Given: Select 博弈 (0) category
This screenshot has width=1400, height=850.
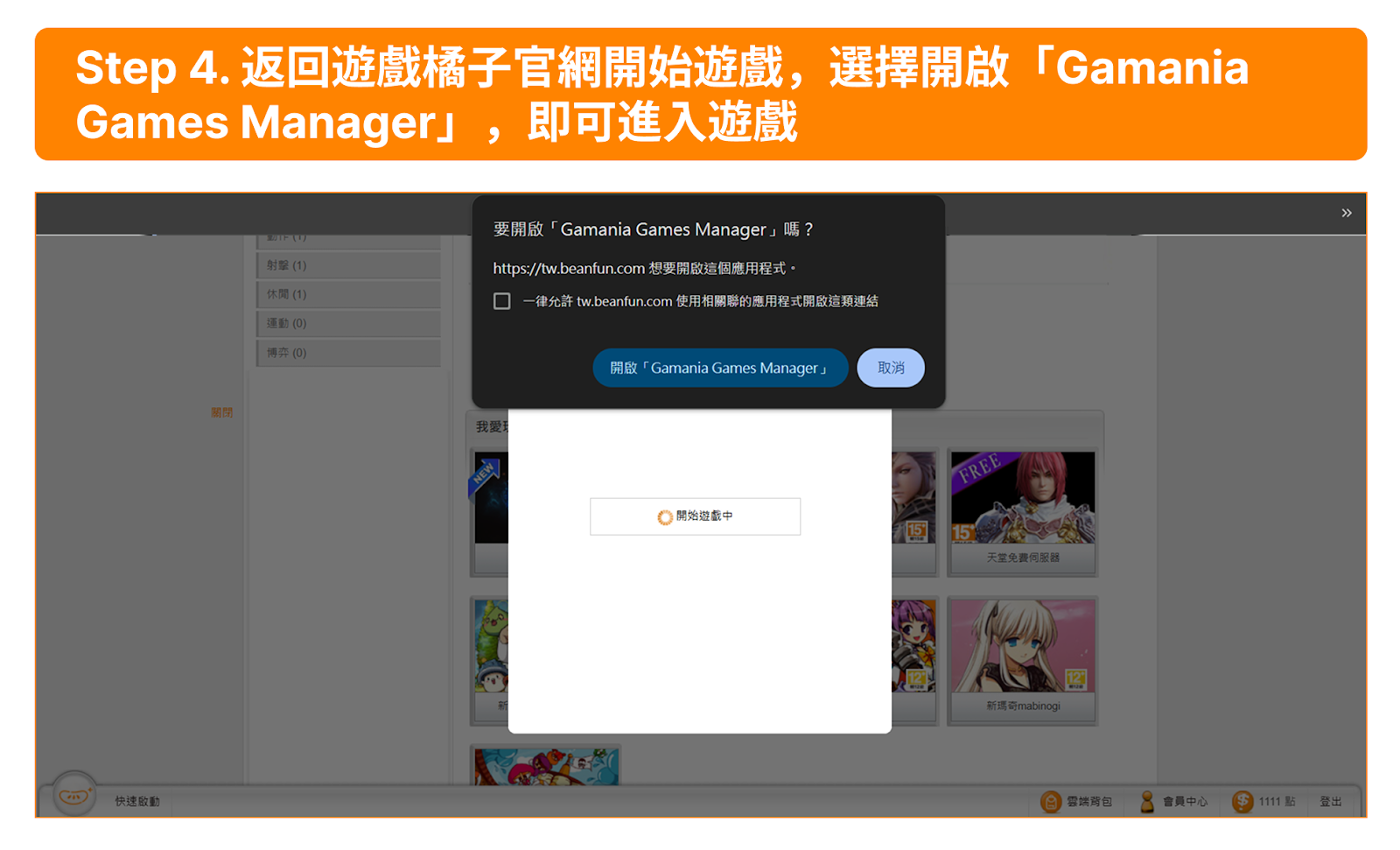Looking at the screenshot, I should 348,353.
